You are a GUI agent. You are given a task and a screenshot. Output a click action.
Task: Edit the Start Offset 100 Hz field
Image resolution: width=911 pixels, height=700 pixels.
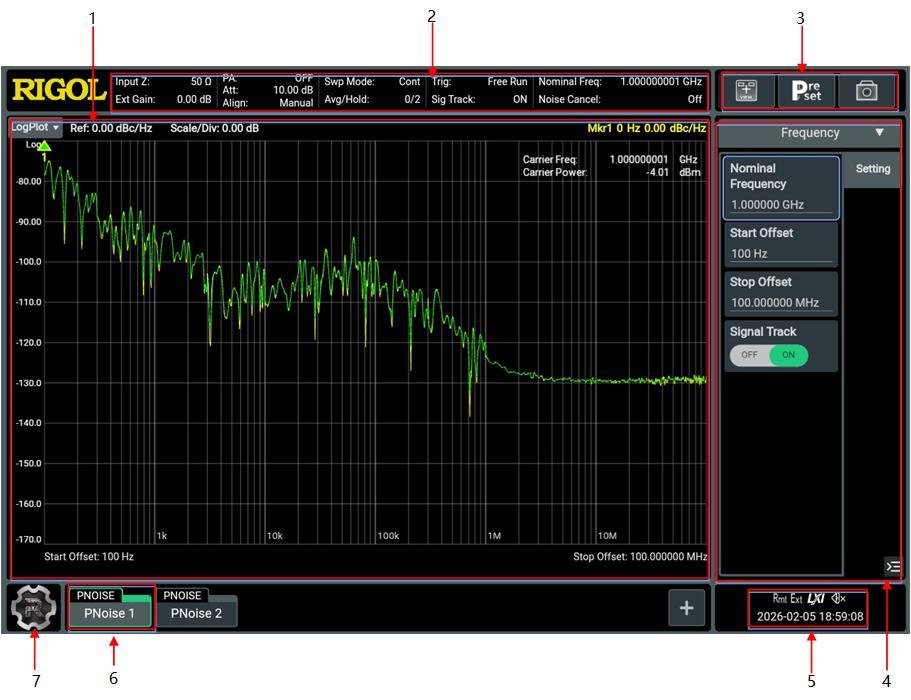(x=781, y=243)
